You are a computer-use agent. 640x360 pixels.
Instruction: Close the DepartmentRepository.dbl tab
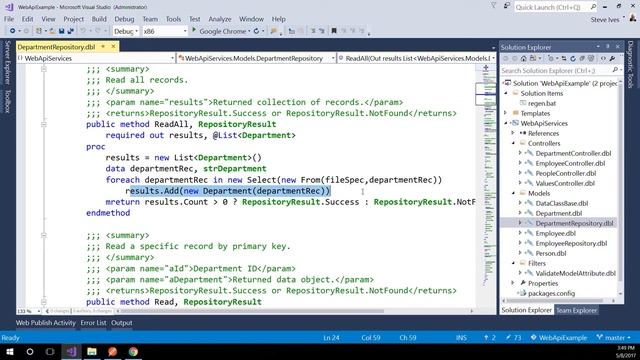(x=113, y=47)
